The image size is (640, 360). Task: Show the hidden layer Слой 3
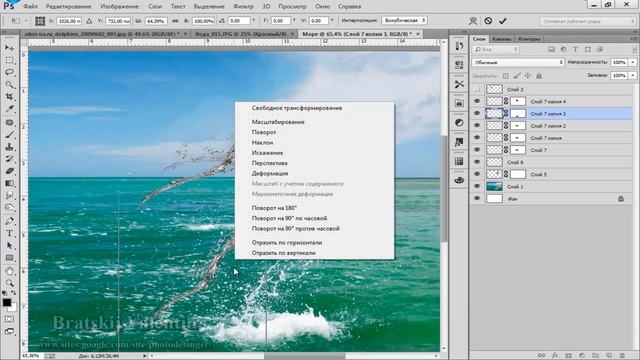[x=477, y=89]
